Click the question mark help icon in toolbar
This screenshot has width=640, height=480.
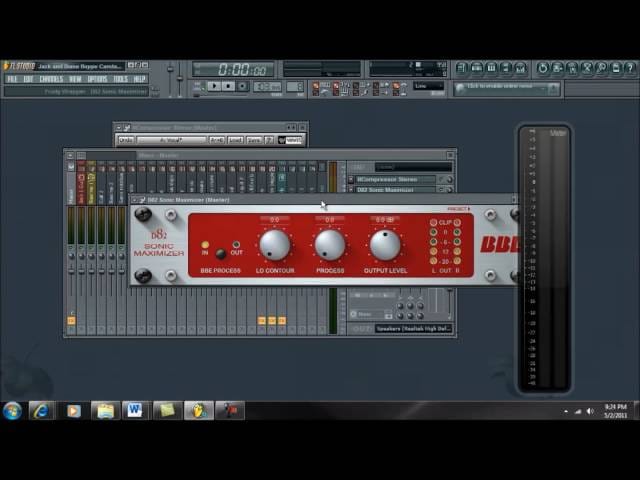pos(630,68)
